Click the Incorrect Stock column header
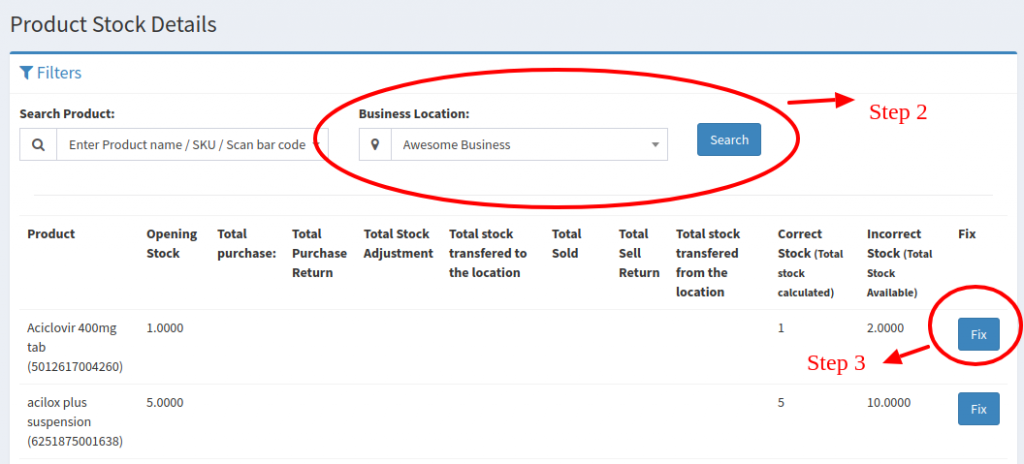 point(900,262)
